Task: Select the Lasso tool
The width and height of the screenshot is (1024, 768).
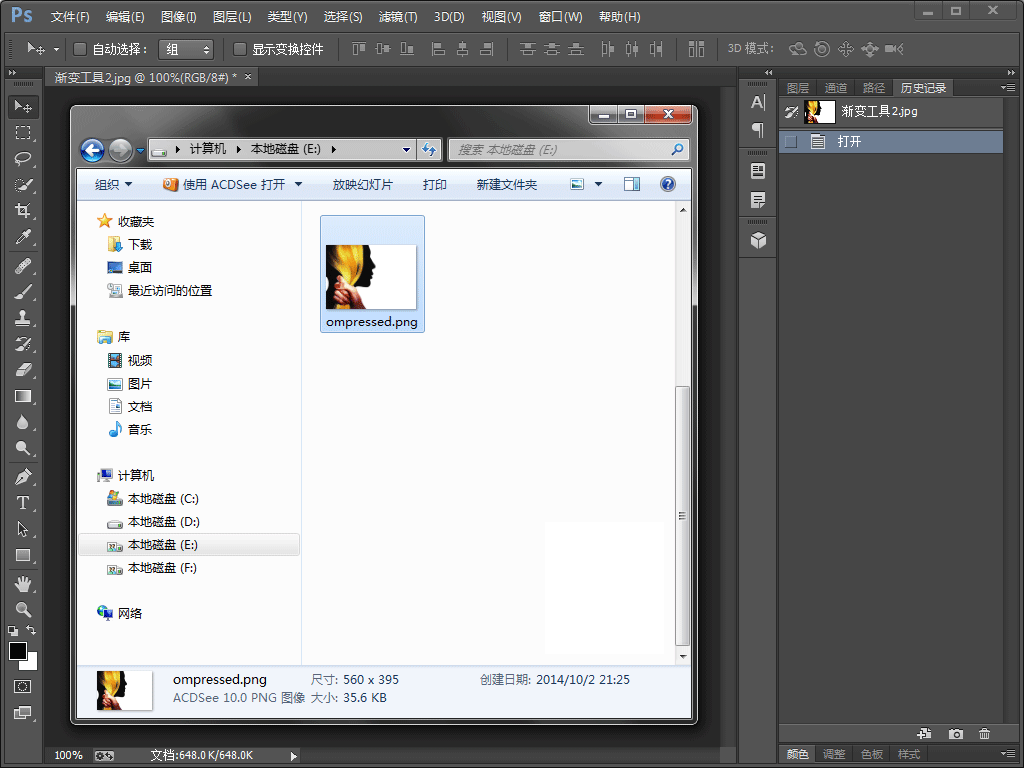Action: [x=23, y=159]
